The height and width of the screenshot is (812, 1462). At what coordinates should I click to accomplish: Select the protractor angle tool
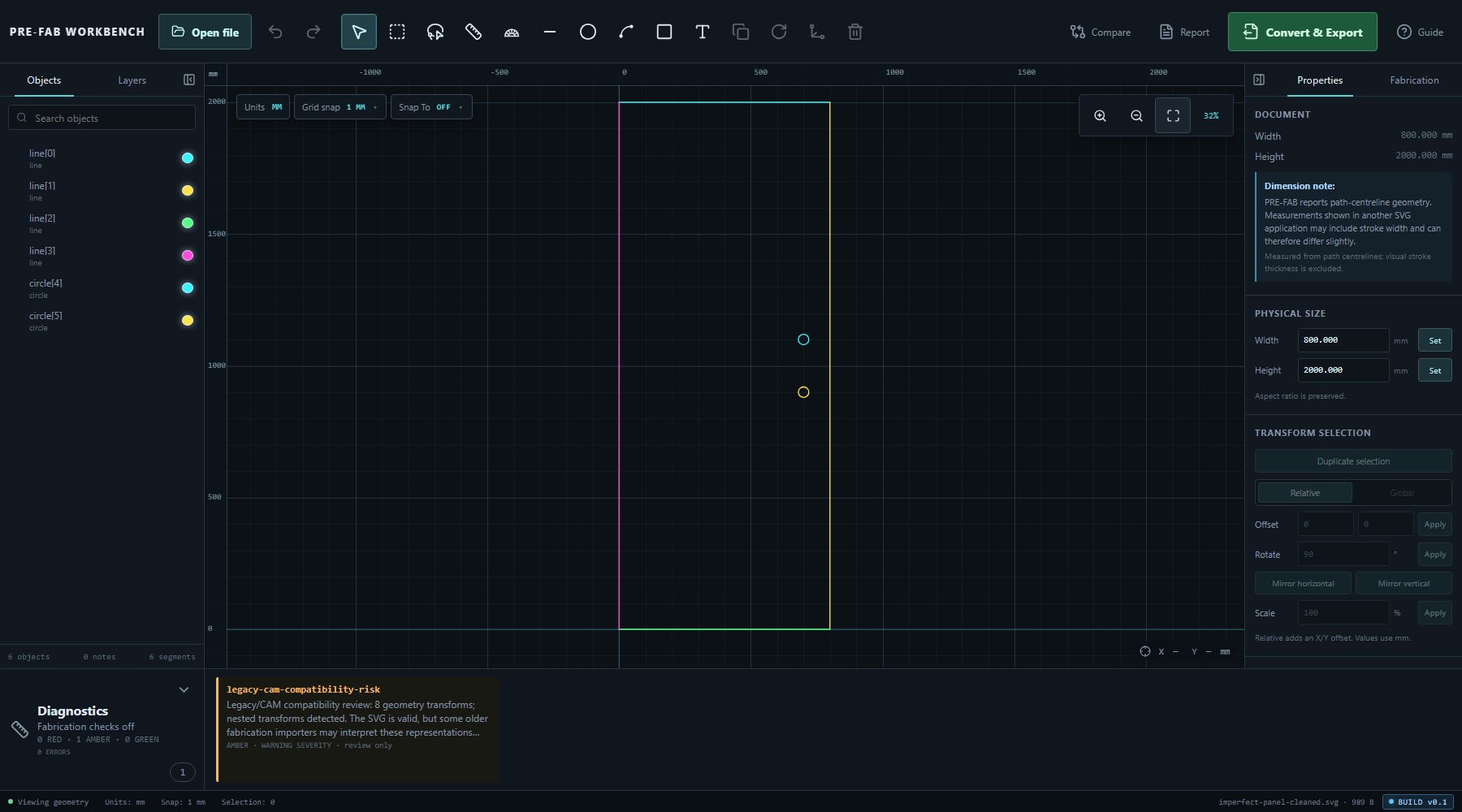point(512,32)
